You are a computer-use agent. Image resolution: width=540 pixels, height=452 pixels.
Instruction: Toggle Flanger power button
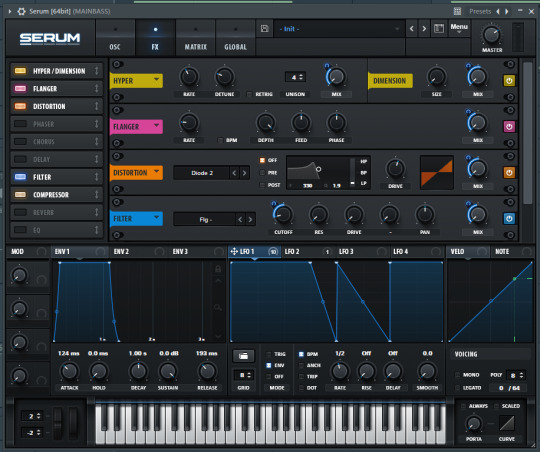click(509, 126)
